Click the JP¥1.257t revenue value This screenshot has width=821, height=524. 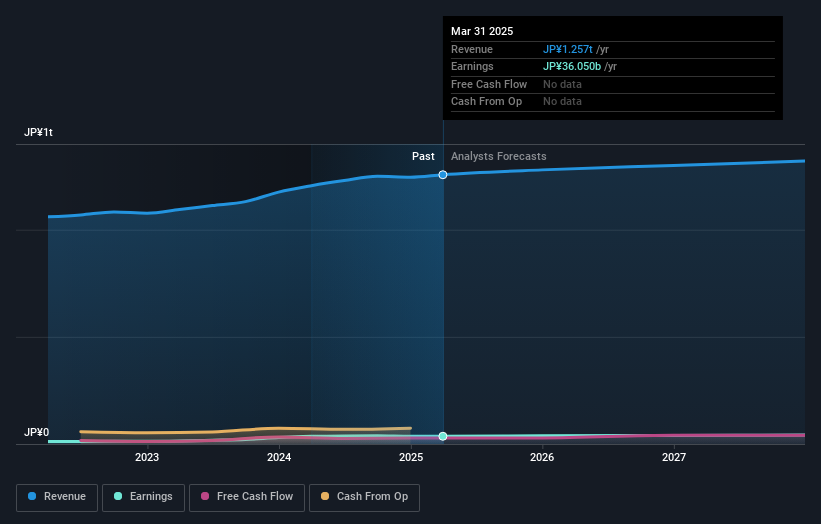click(568, 49)
